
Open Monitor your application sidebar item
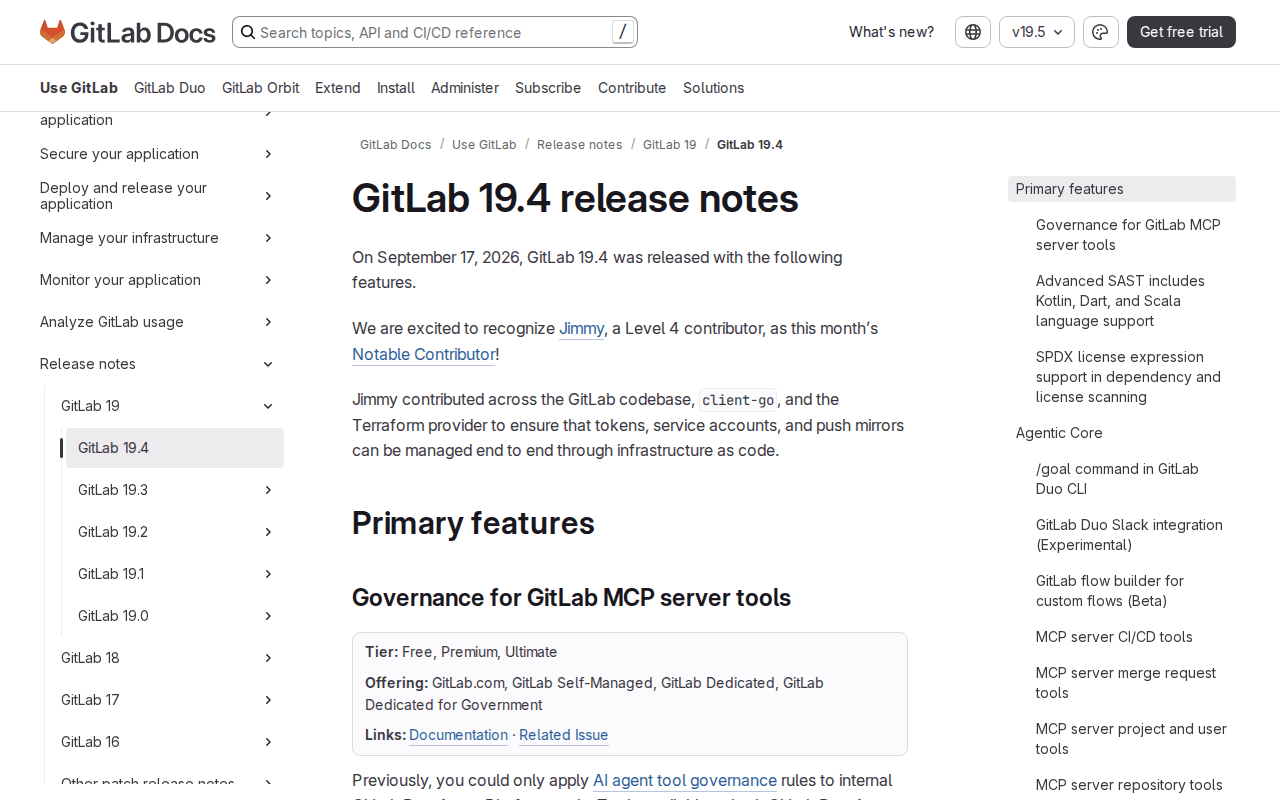[120, 280]
